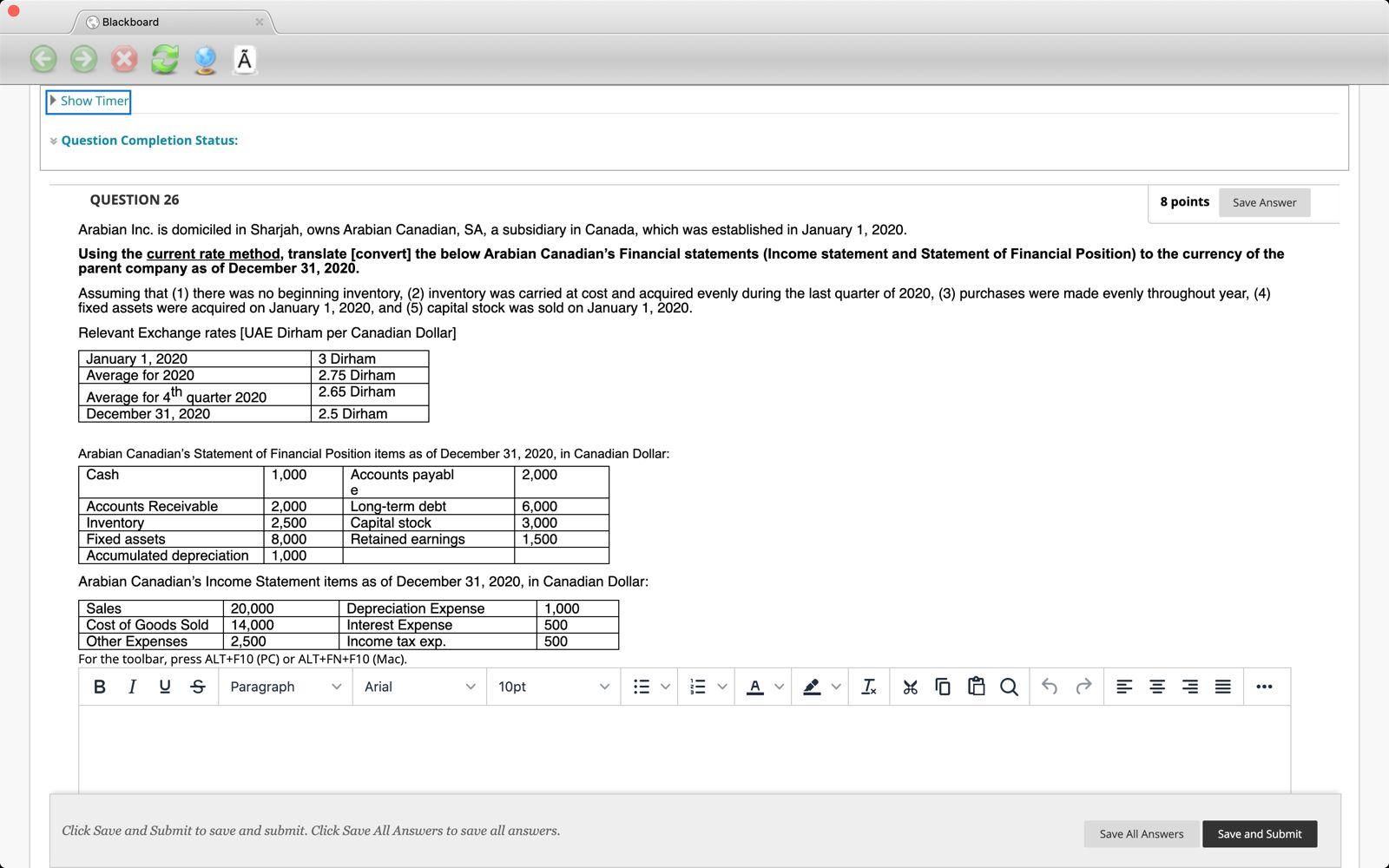Click the browser Reload icon
Viewport: 1389px width, 868px height.
[x=164, y=60]
